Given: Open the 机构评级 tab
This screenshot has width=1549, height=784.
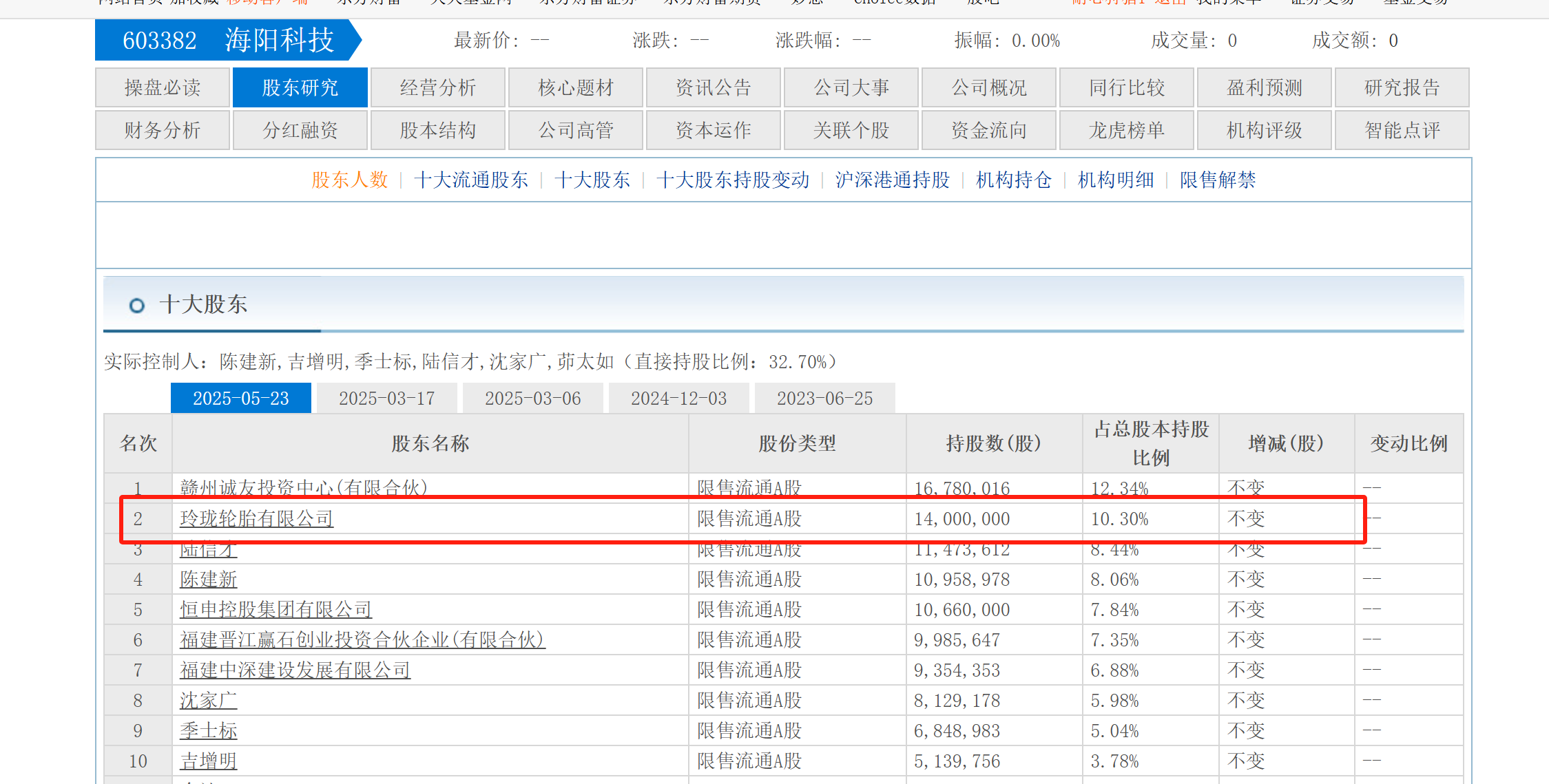Looking at the screenshot, I should click(1265, 130).
